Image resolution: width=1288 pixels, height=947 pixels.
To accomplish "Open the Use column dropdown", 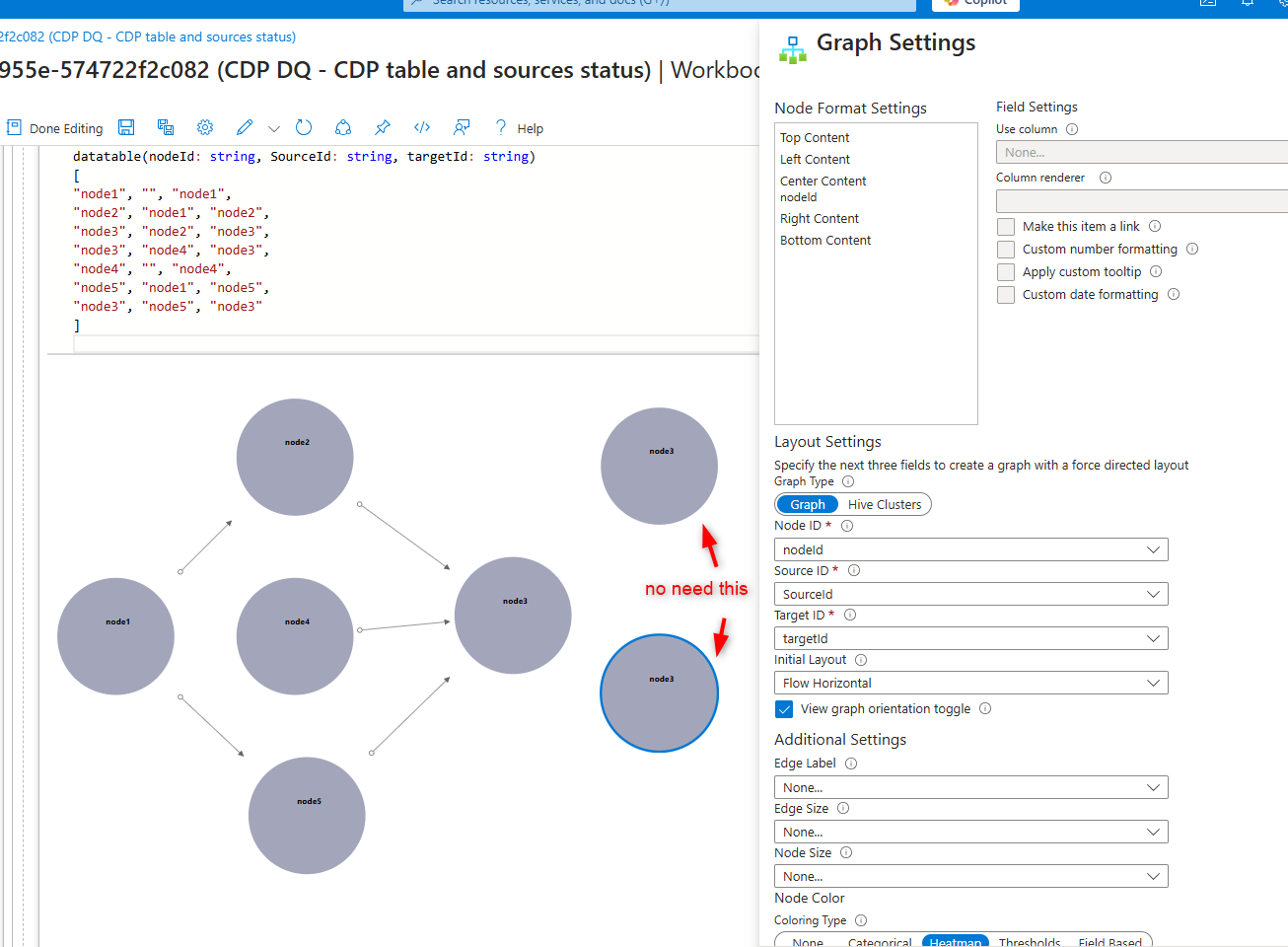I will point(1142,152).
